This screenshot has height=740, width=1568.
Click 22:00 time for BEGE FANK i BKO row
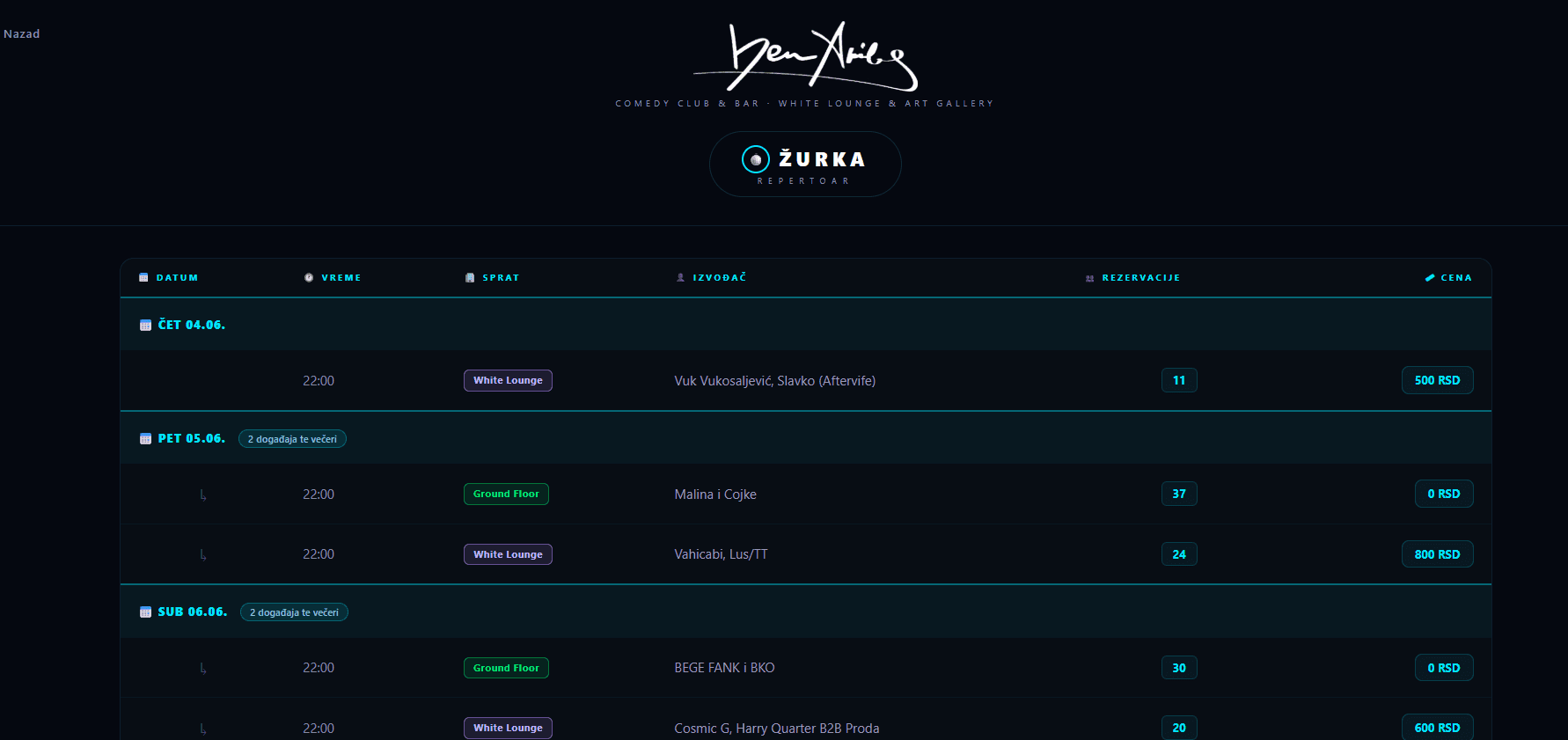pyautogui.click(x=319, y=668)
